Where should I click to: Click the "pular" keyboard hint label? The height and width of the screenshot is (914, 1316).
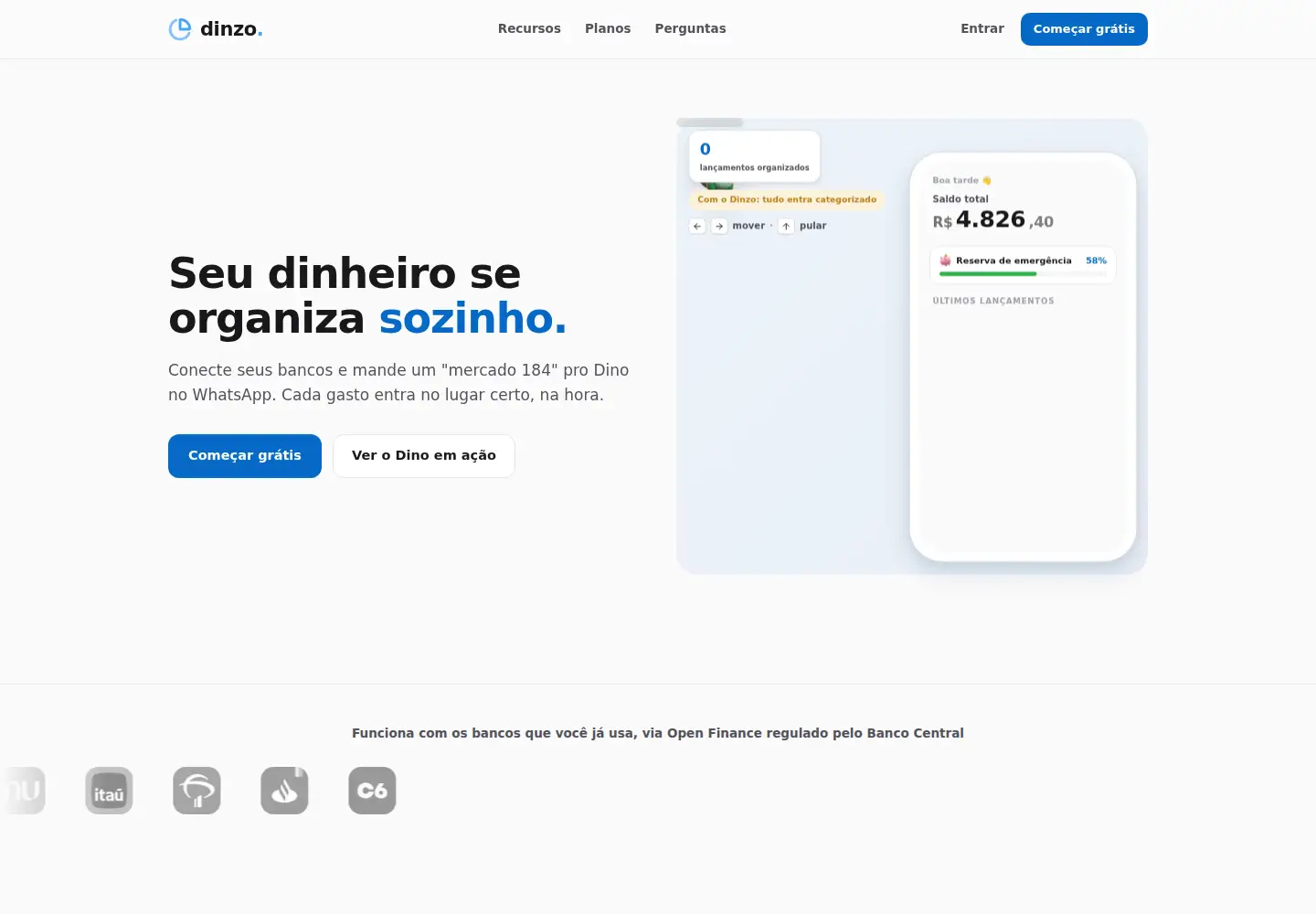pyautogui.click(x=812, y=226)
